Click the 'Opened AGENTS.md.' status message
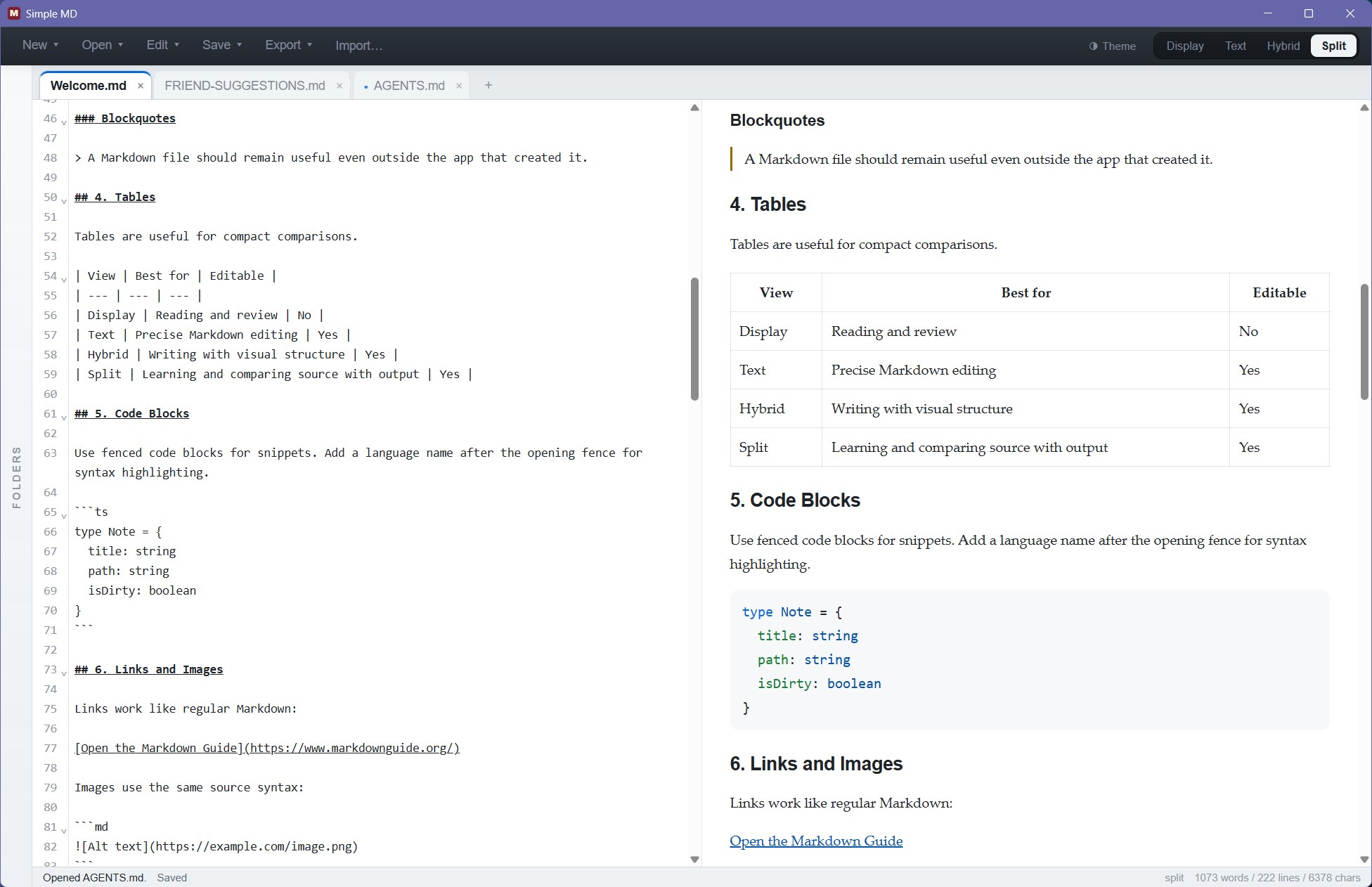This screenshot has width=1372, height=887. 94,878
